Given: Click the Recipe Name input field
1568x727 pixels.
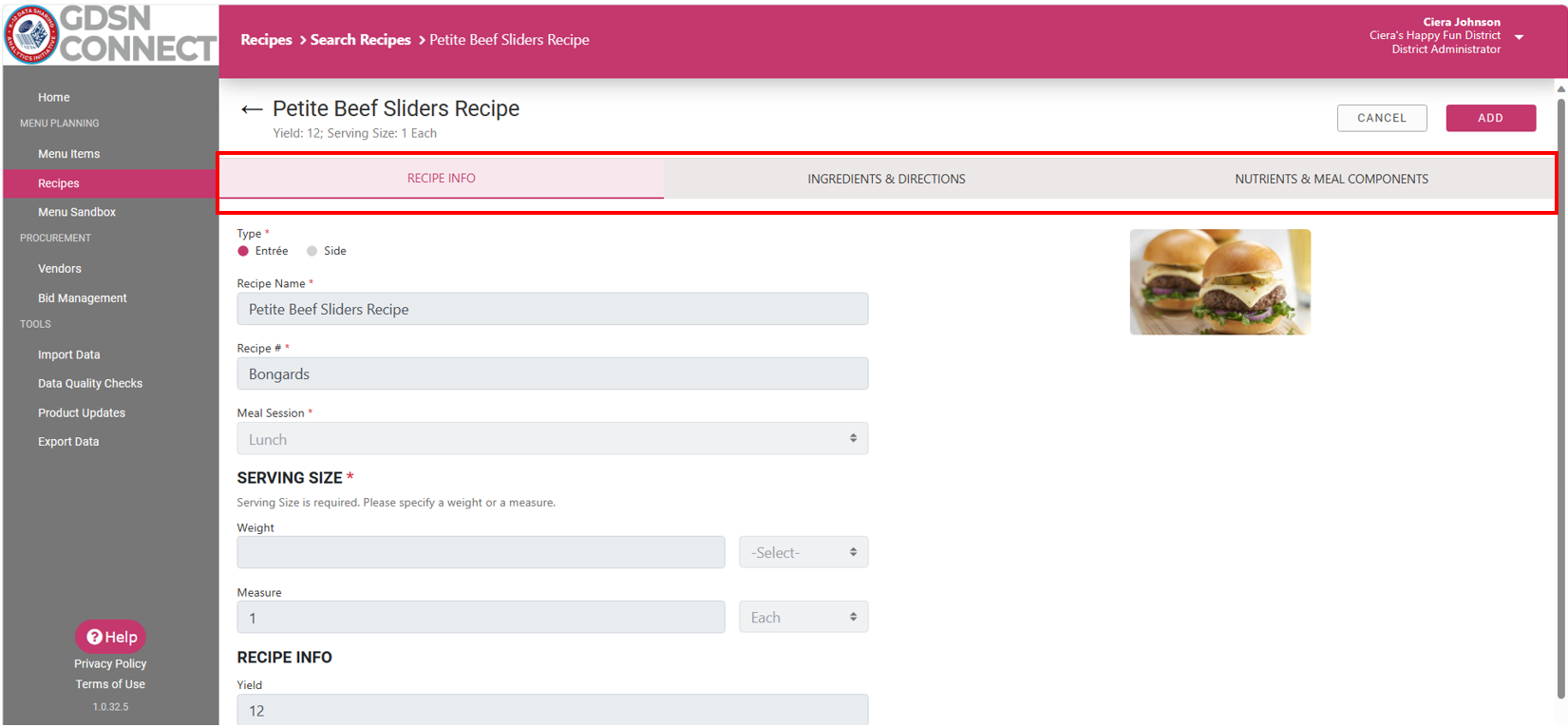Looking at the screenshot, I should click(553, 309).
